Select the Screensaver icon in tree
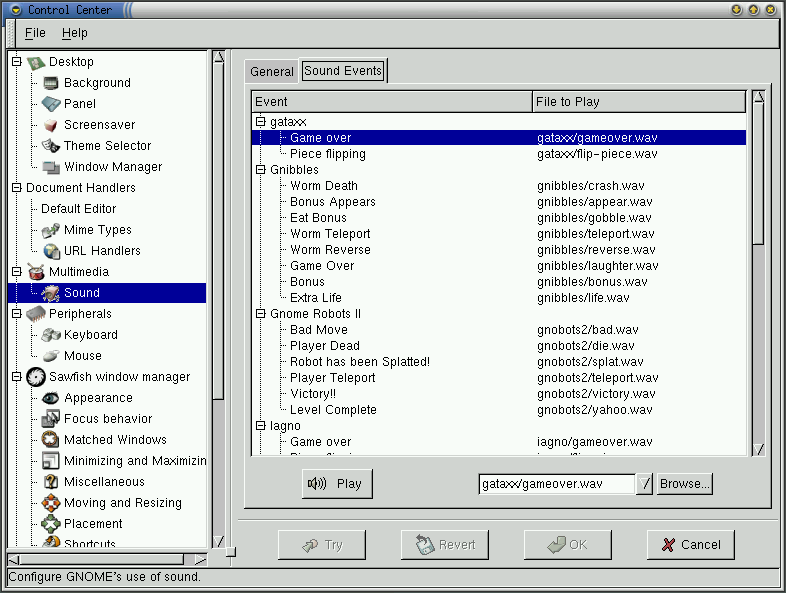 (51, 125)
